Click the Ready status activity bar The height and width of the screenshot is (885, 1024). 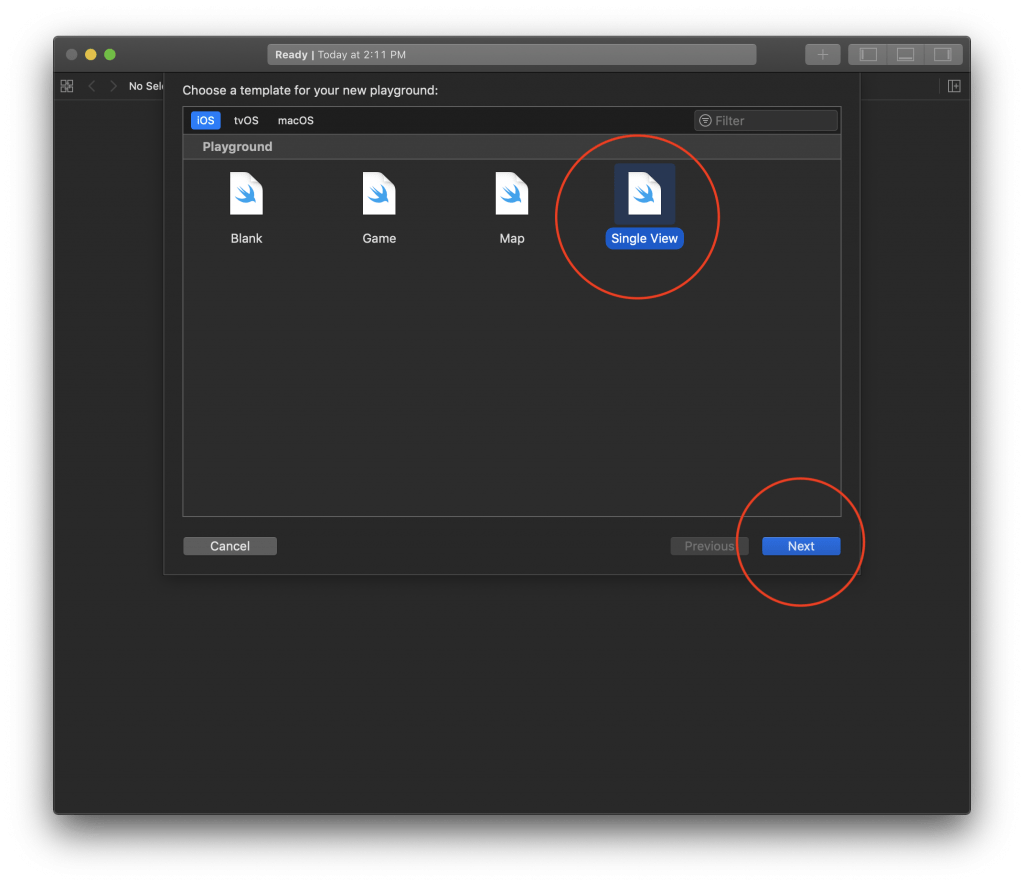pos(511,55)
